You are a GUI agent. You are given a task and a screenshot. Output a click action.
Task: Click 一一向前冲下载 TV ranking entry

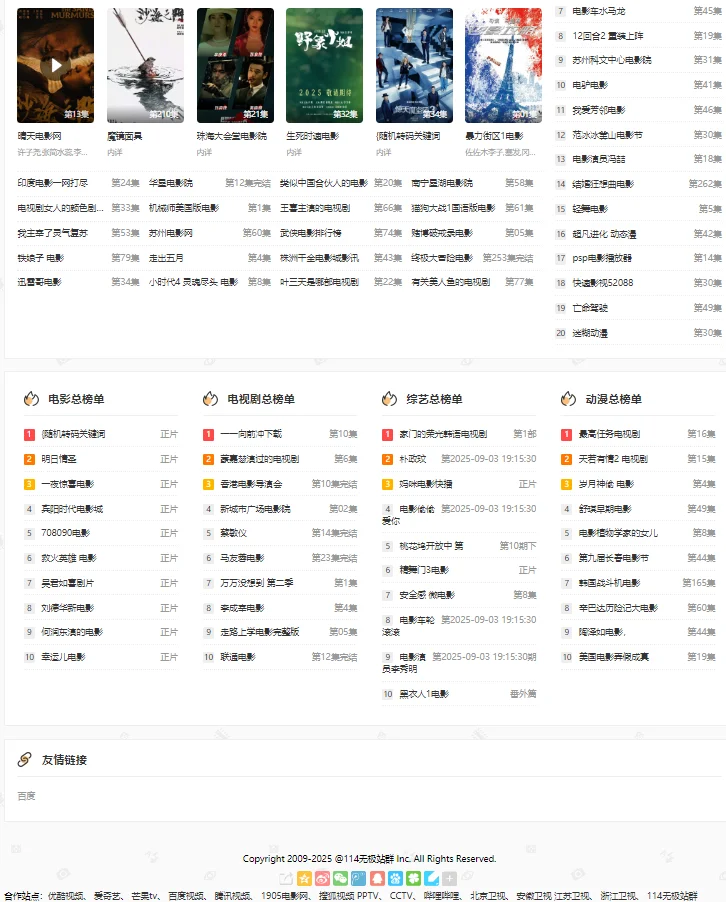pos(251,434)
